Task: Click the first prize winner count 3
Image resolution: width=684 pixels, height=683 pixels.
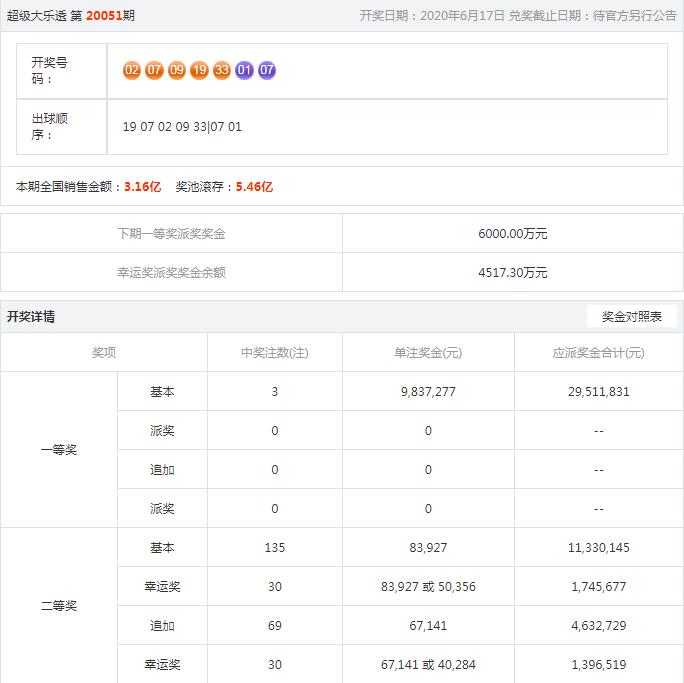Action: point(274,392)
